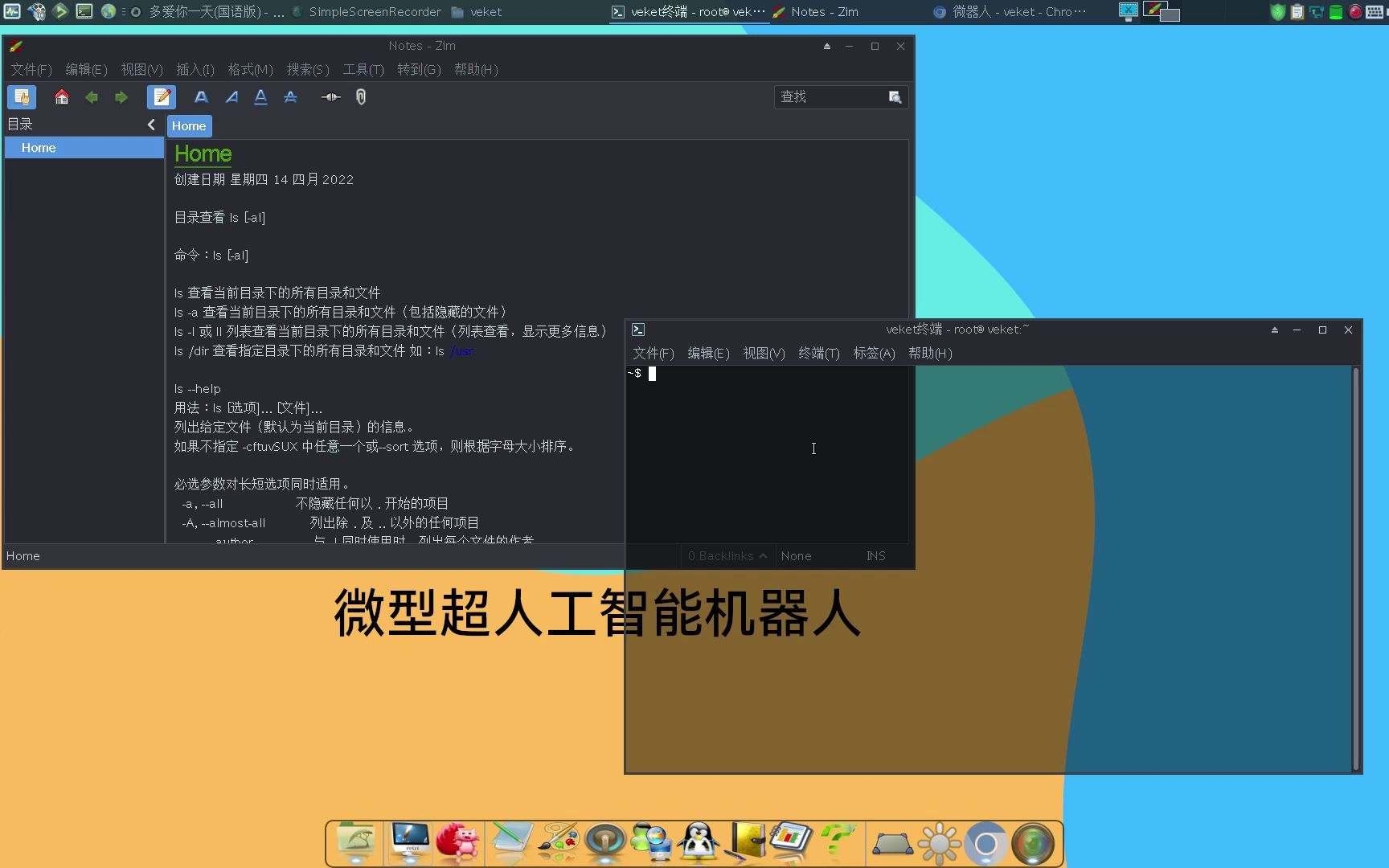Screen dimensions: 1389x868
Task: Open the 帮助(H) menu in Zim
Action: tap(476, 70)
